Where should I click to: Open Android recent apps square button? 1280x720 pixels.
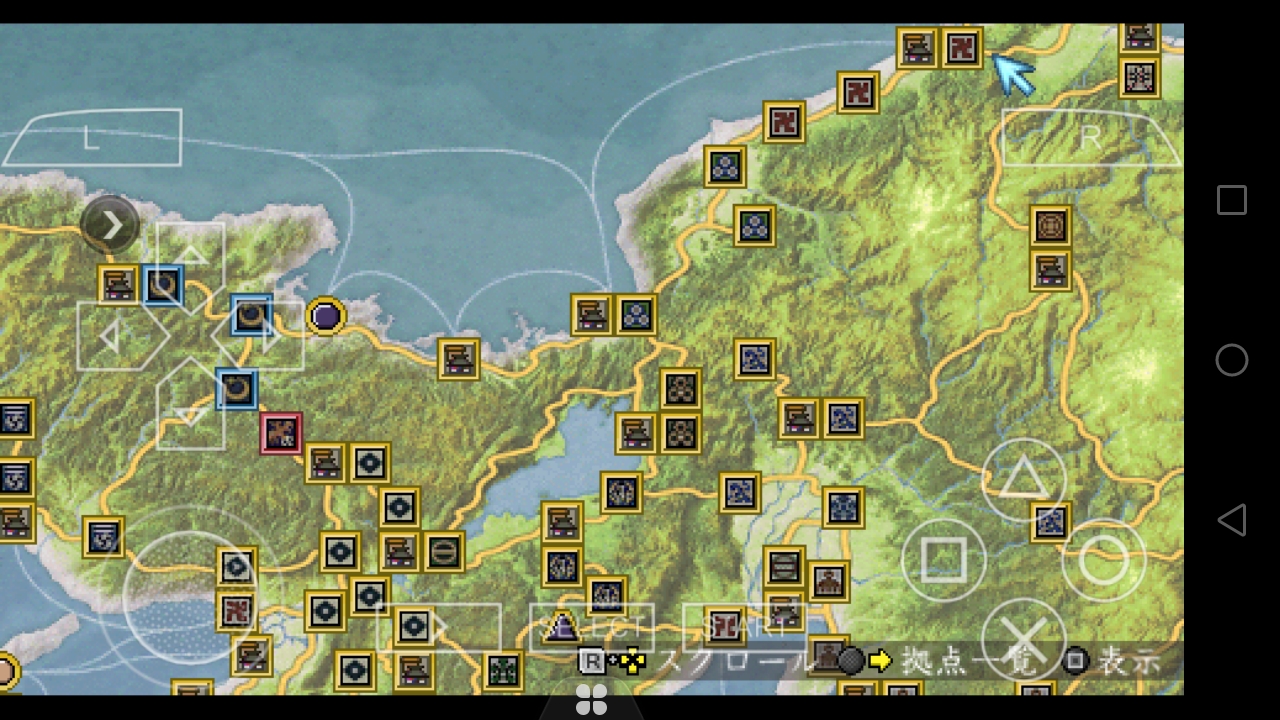1232,200
